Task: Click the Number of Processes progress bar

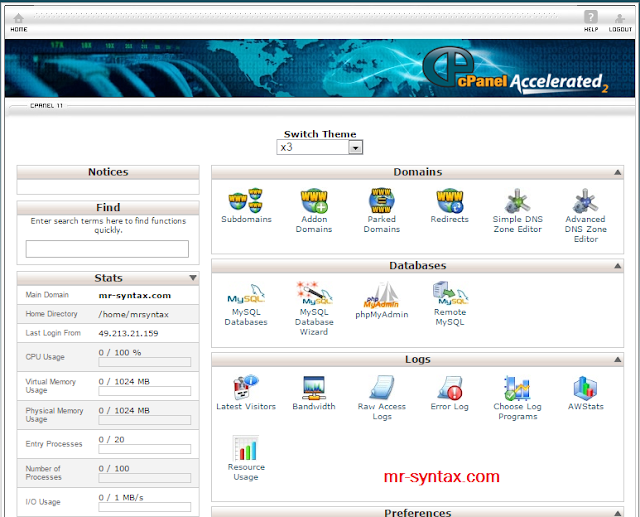Action: pyautogui.click(x=144, y=478)
